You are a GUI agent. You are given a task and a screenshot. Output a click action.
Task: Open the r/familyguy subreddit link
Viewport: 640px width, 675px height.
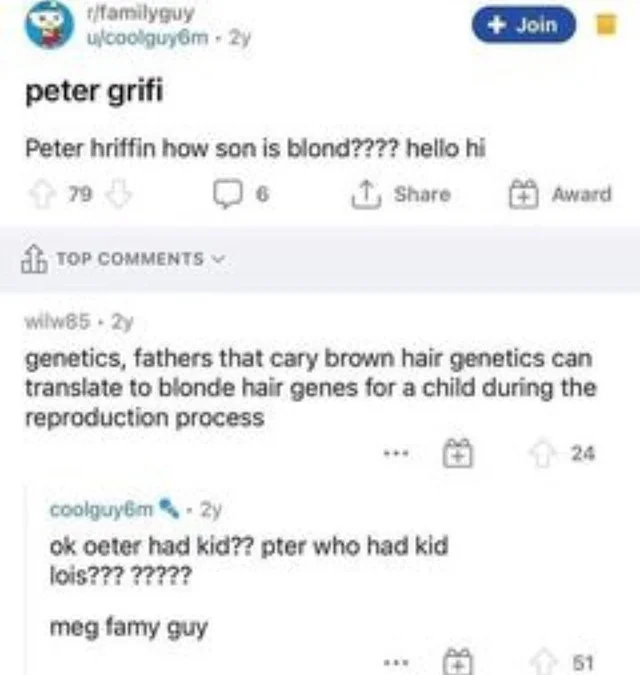[141, 14]
